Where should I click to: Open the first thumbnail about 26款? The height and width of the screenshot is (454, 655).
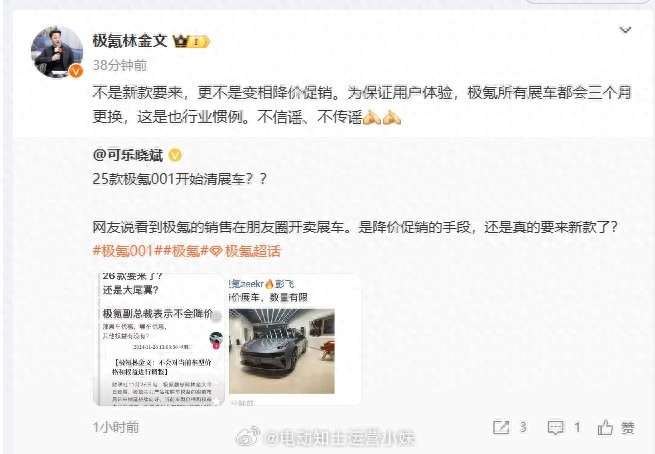click(159, 339)
